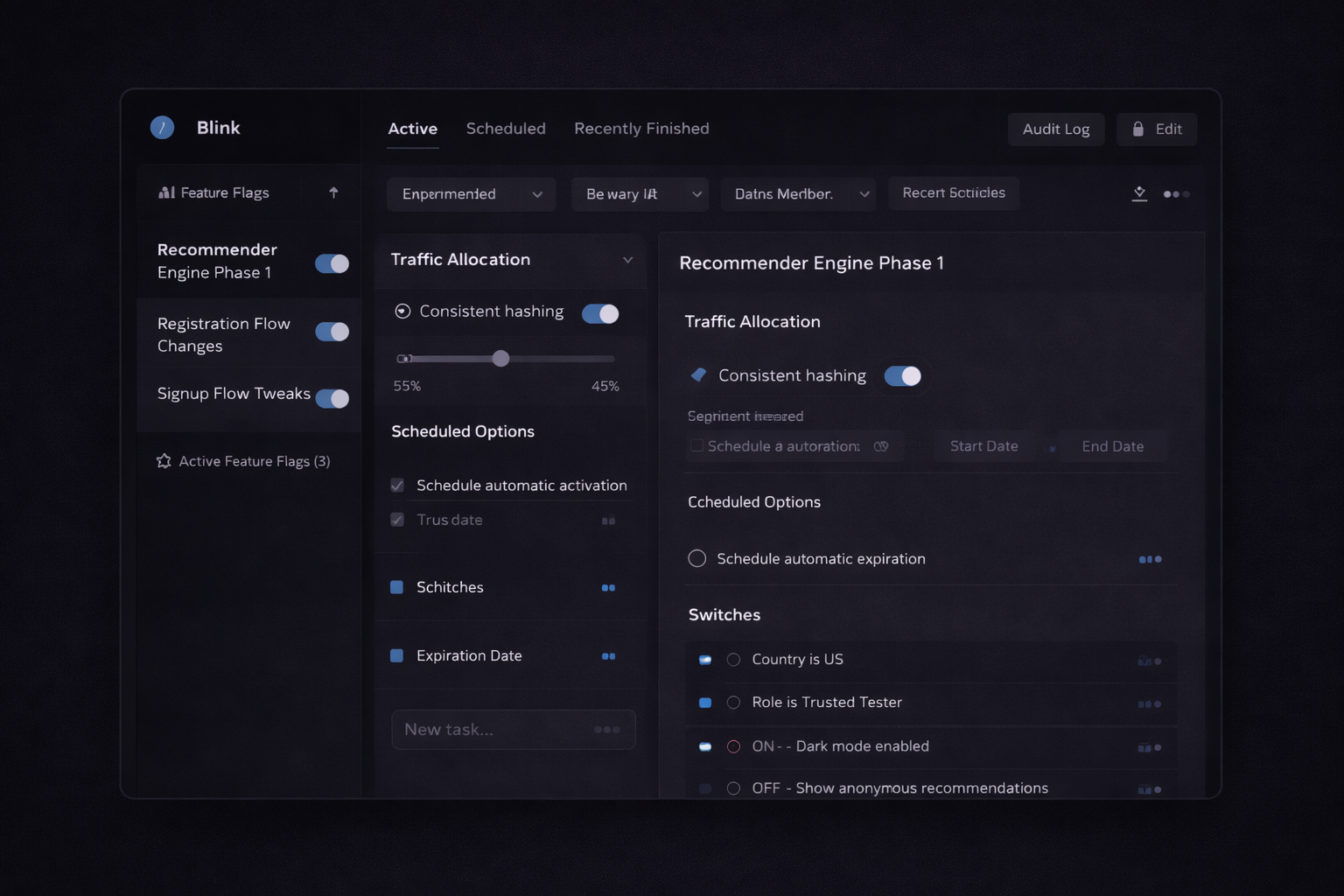This screenshot has height=896, width=1344.
Task: Switch to the Scheduled tab
Action: [x=506, y=129]
